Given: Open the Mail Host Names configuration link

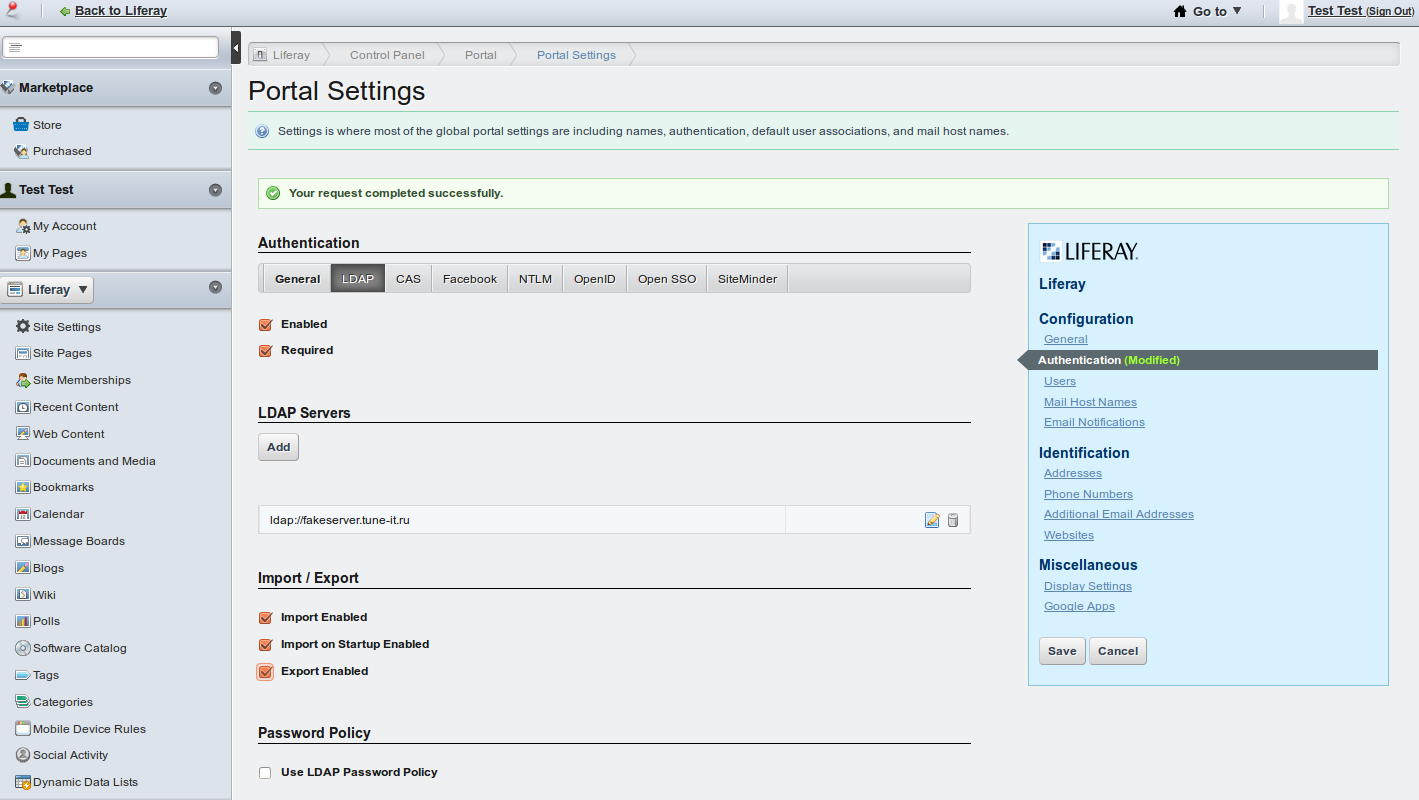Looking at the screenshot, I should (1090, 402).
